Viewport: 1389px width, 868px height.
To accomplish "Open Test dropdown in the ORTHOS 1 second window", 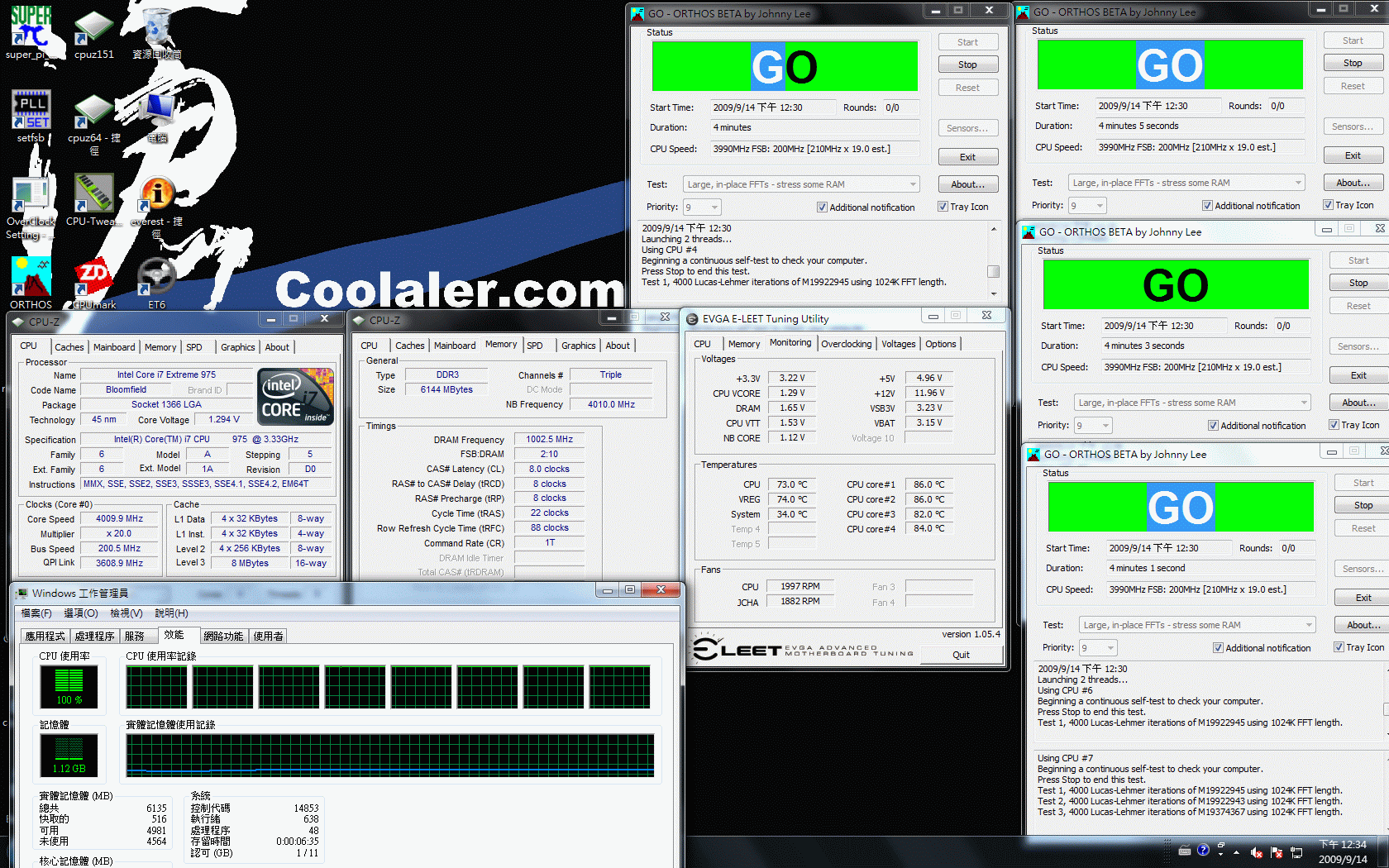I will click(1197, 625).
